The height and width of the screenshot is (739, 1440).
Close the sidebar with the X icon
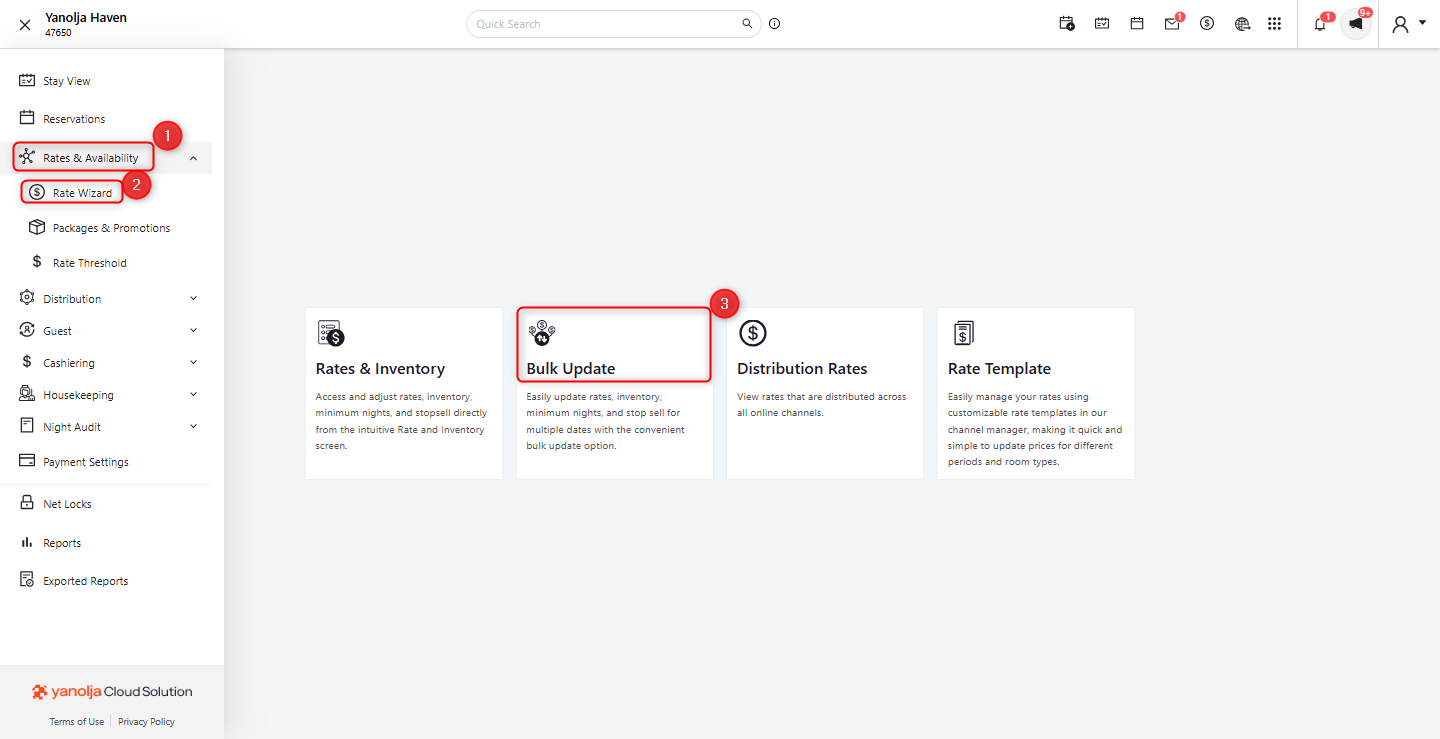tap(25, 25)
